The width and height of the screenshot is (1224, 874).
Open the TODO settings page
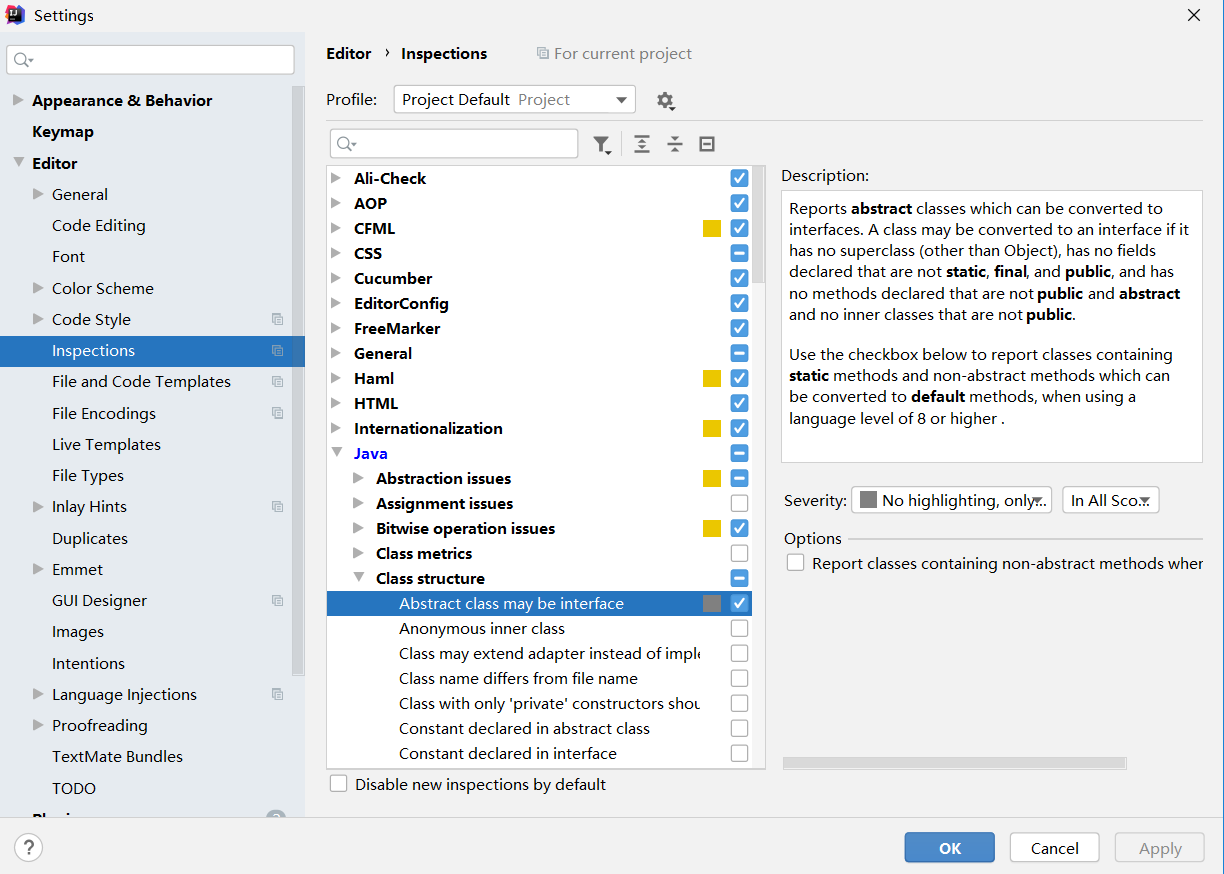(x=74, y=788)
